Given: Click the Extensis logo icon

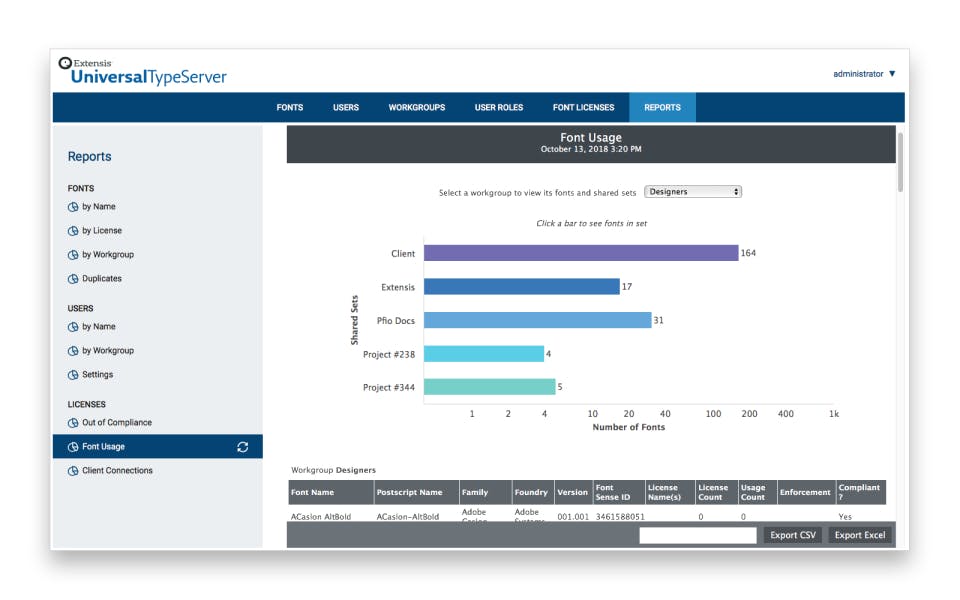Looking at the screenshot, I should [x=65, y=63].
